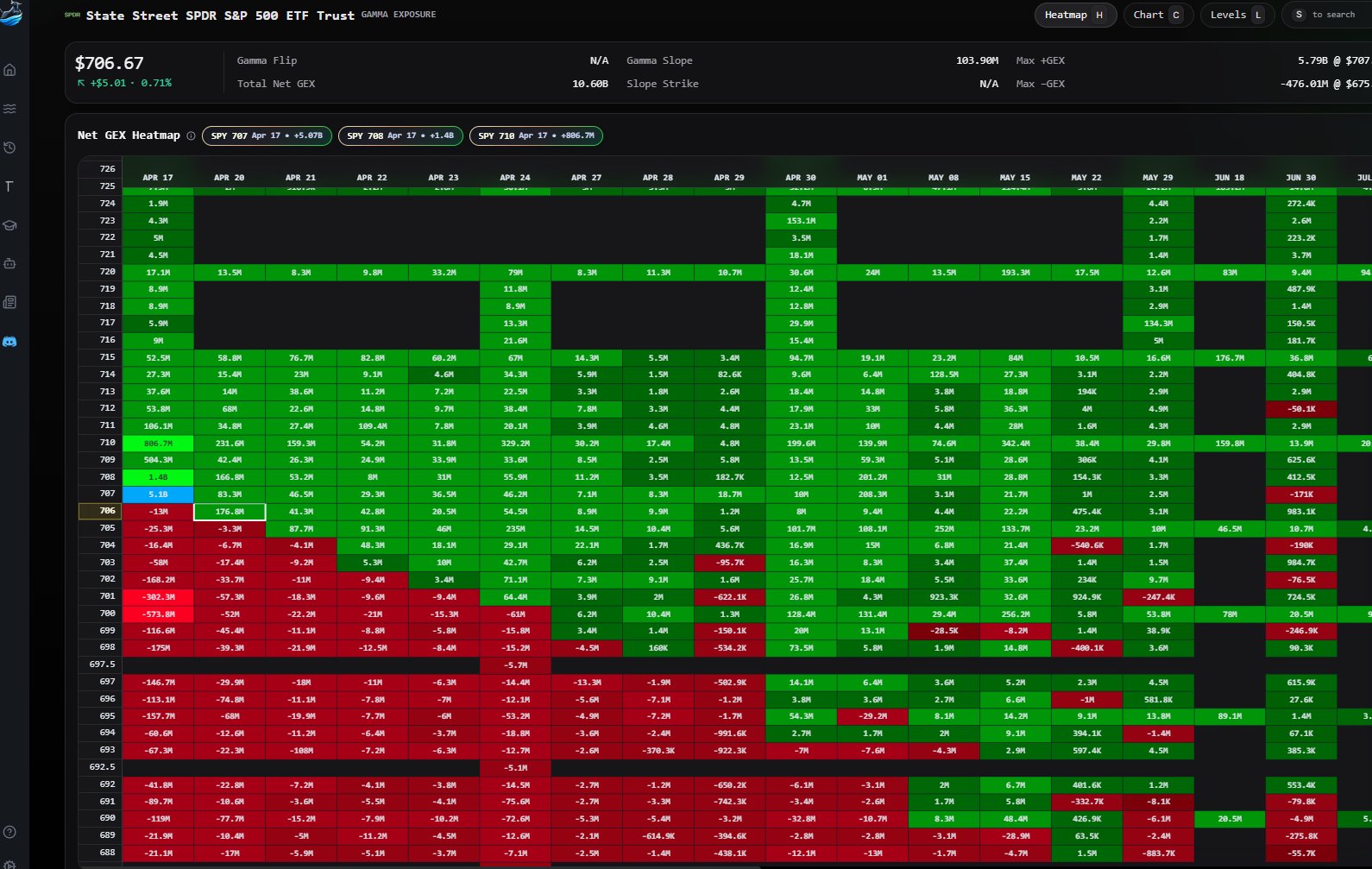Screen dimensions: 1372x869
Task: Click the outlined 176.8M heatmap cell
Action: 230,512
